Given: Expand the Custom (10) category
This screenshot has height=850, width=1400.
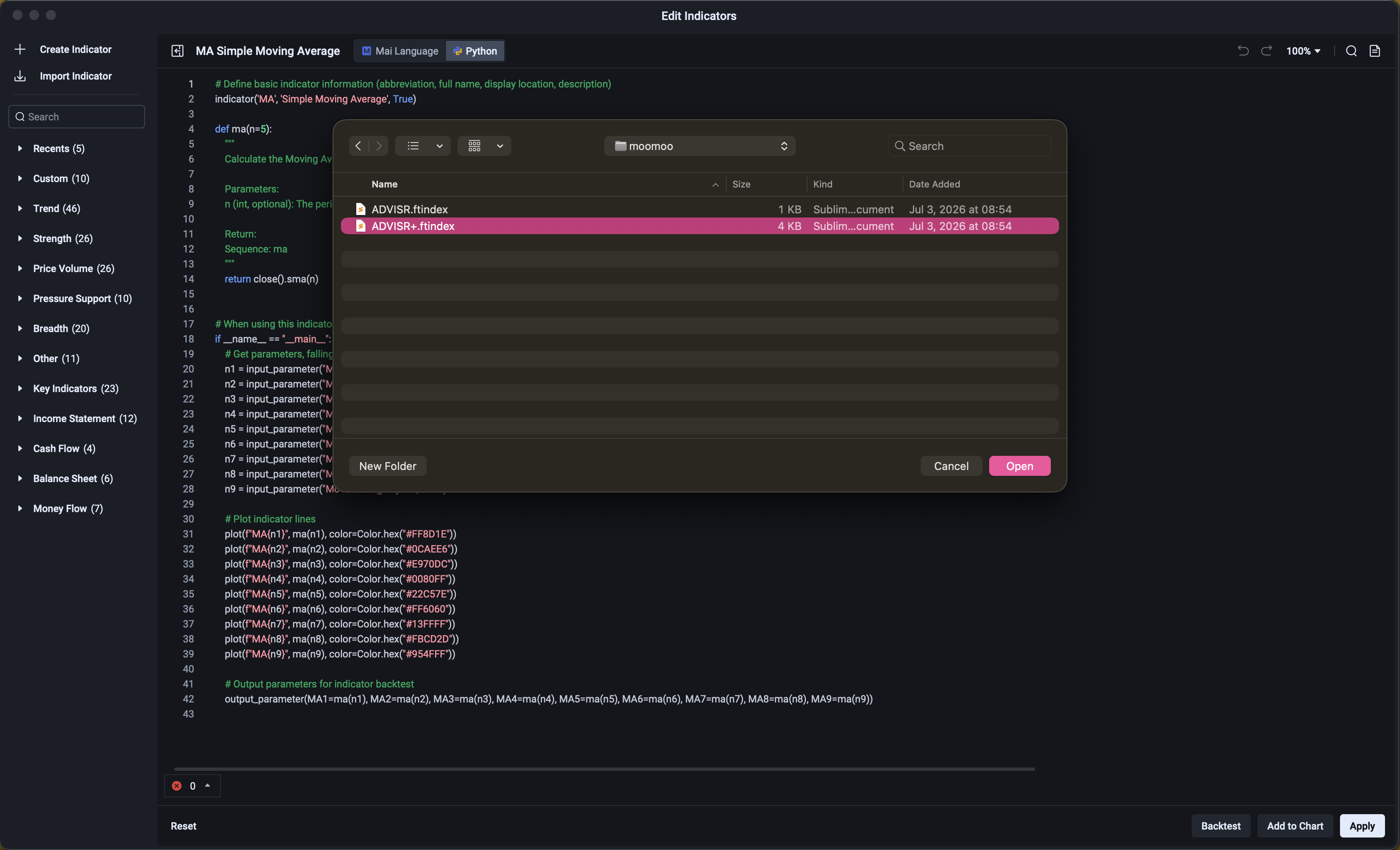Looking at the screenshot, I should pyautogui.click(x=20, y=178).
